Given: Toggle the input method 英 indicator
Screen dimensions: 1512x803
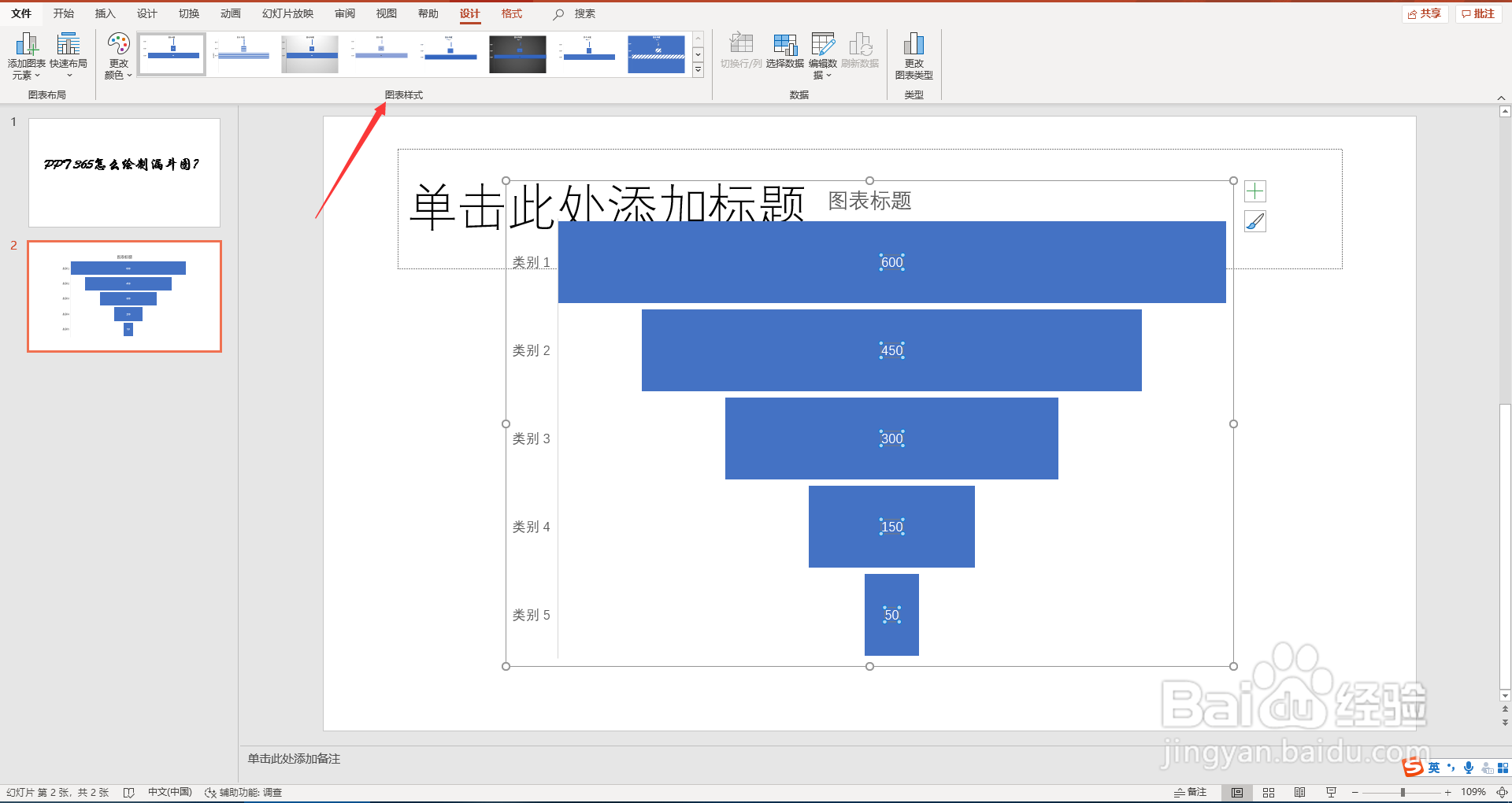Looking at the screenshot, I should click(1432, 768).
